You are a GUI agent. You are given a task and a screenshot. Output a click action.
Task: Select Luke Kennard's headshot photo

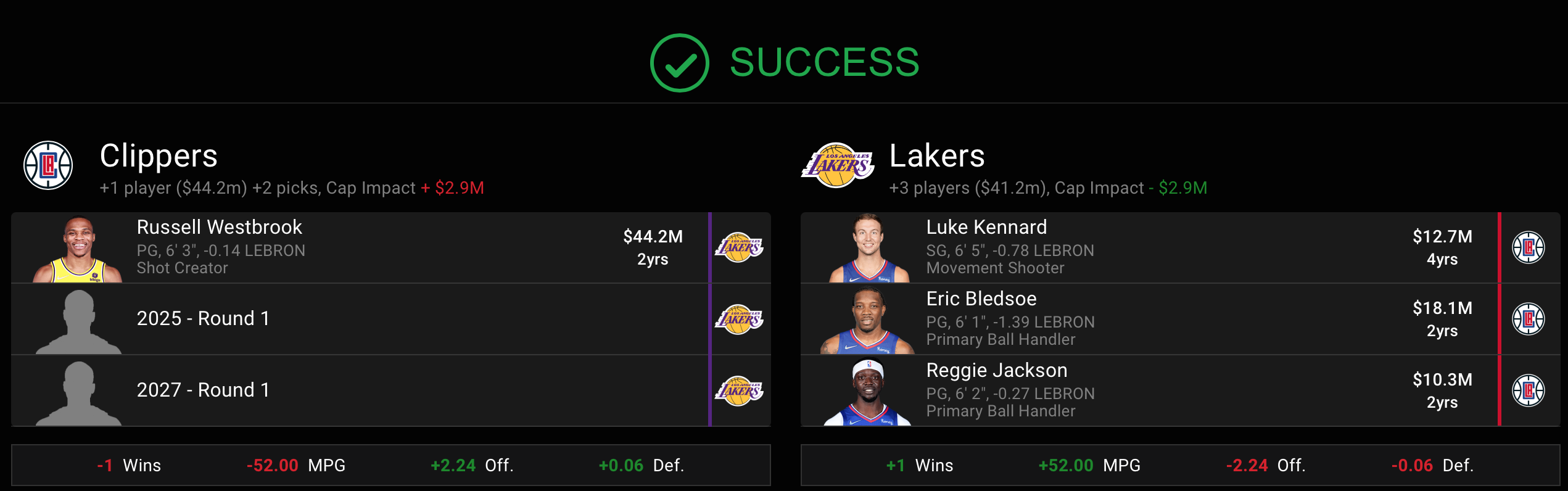869,248
